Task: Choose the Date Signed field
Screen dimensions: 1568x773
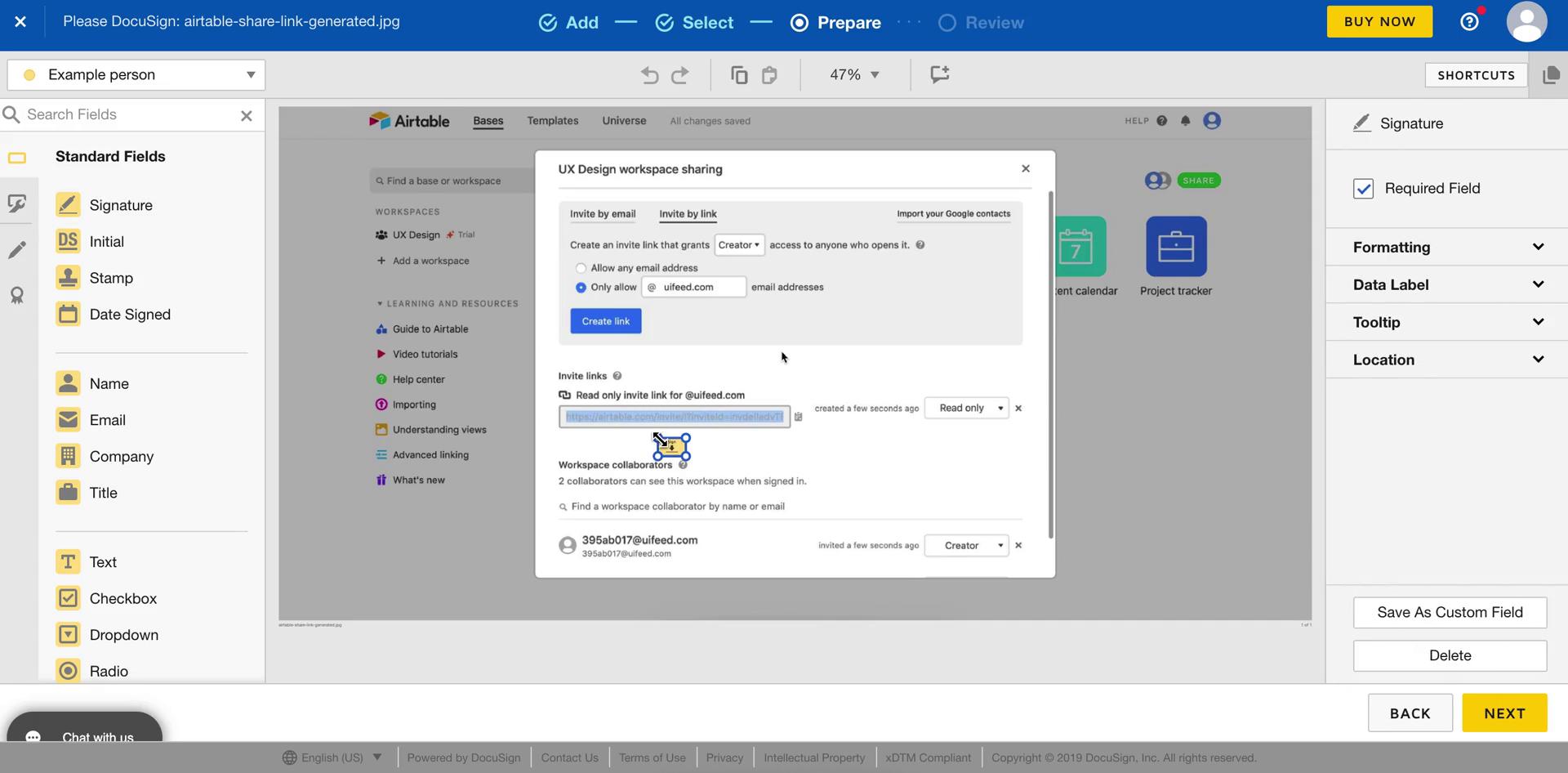Action: point(114,314)
